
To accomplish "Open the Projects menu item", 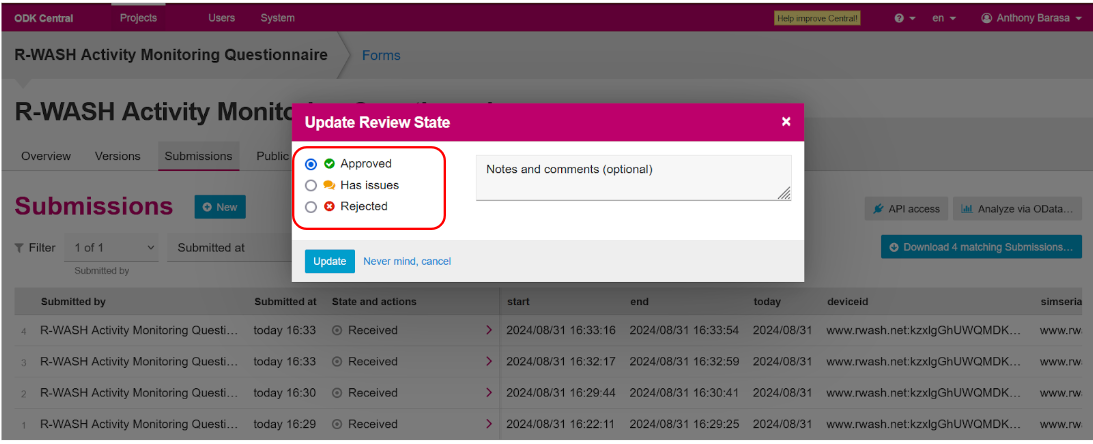I will pos(138,18).
